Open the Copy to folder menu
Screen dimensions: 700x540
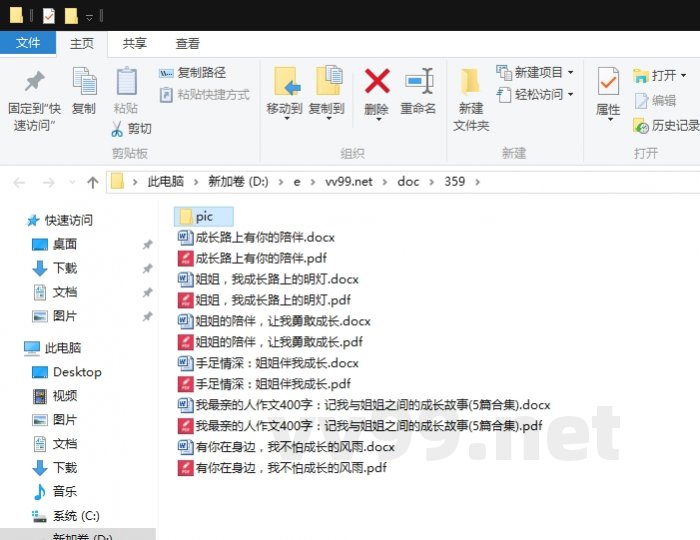pyautogui.click(x=327, y=94)
